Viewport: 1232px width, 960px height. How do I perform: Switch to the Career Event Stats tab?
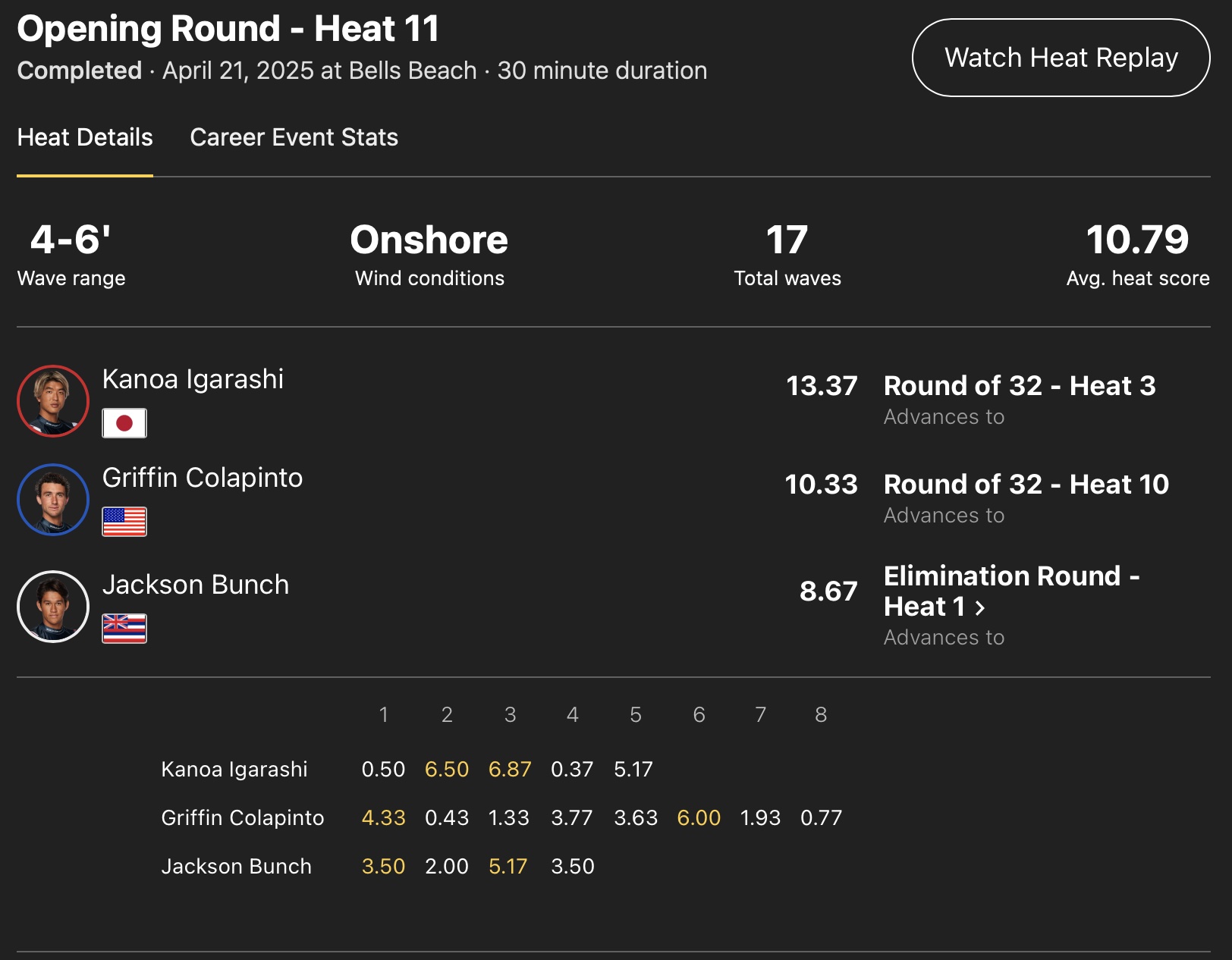pos(294,137)
